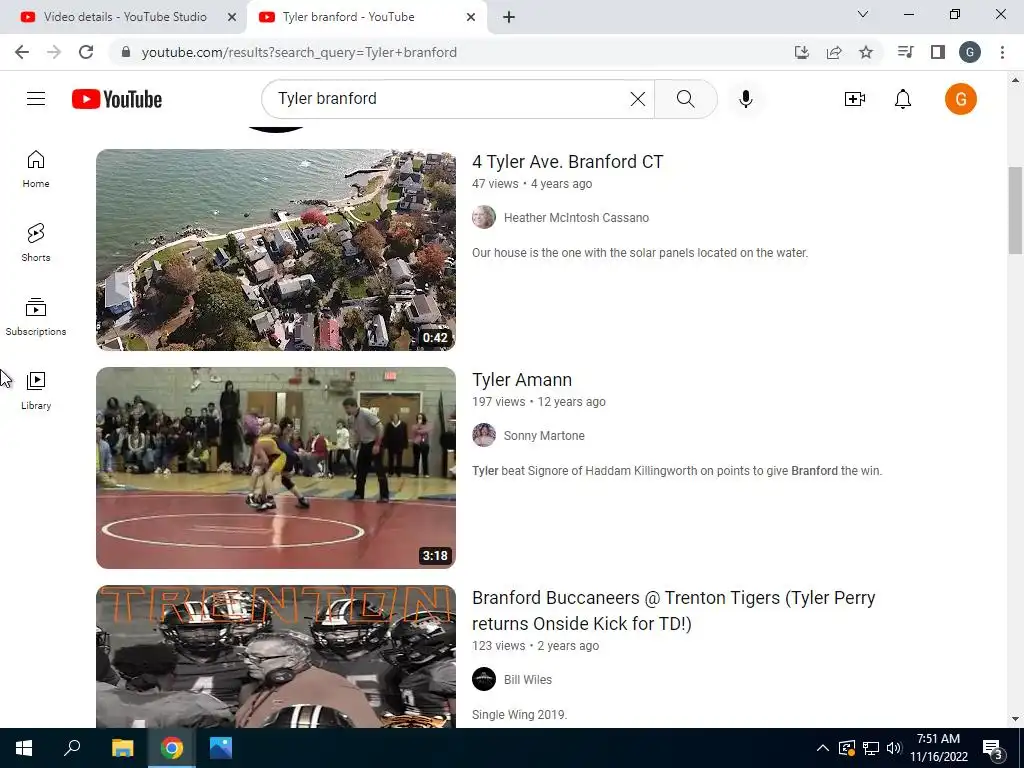1024x768 pixels.
Task: Click 'Tyler beat Signore of Haddam Killingworth' description
Action: pos(677,471)
